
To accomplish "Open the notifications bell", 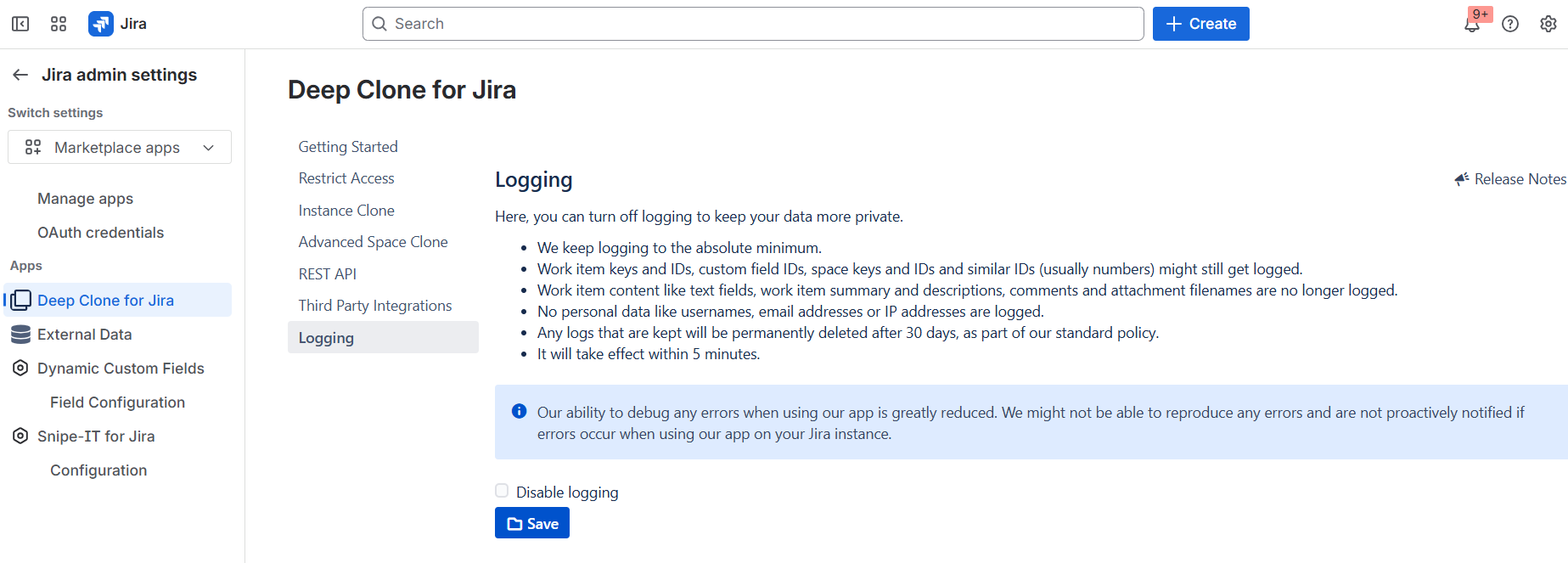I will point(1472,25).
